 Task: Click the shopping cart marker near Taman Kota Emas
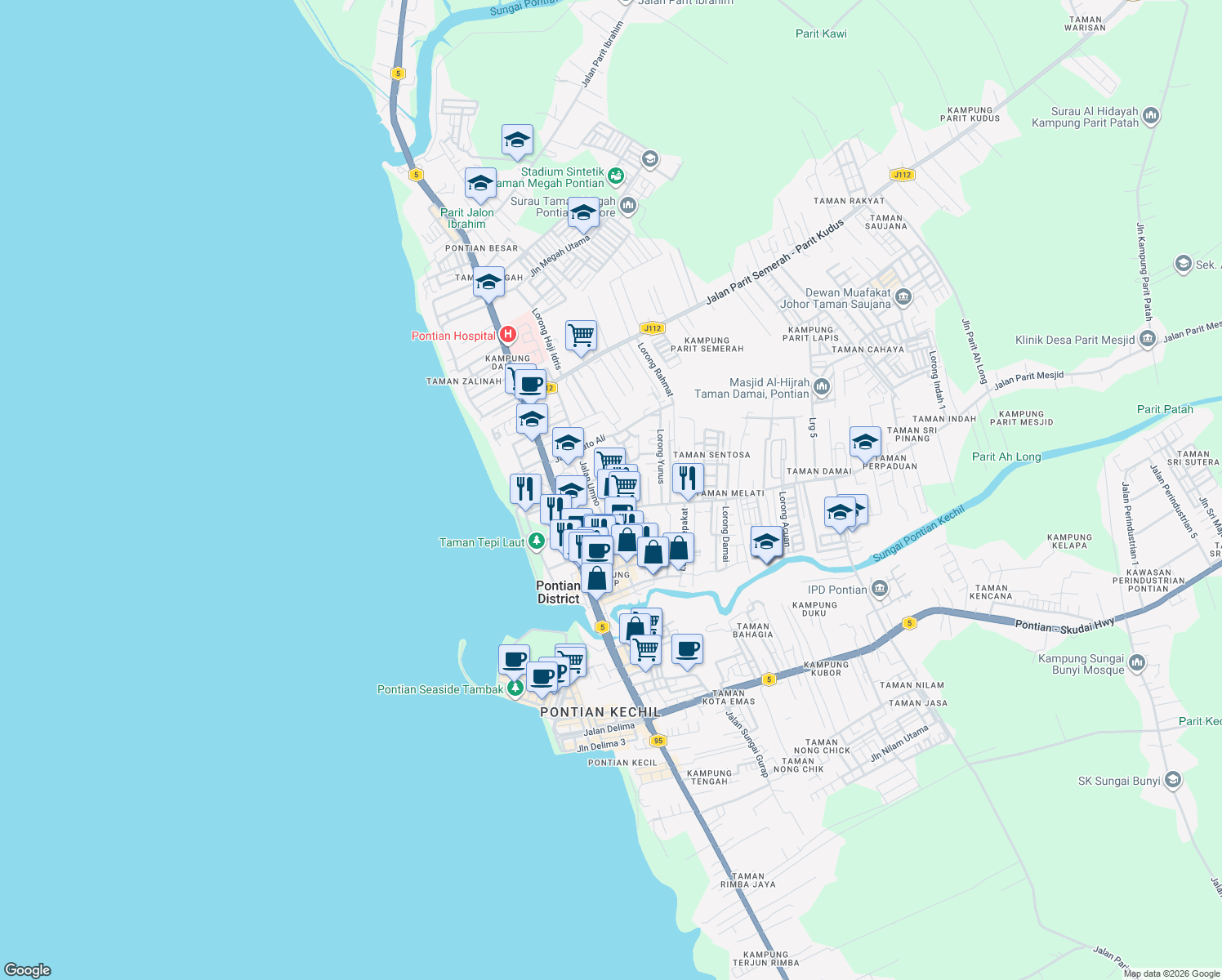click(x=646, y=647)
